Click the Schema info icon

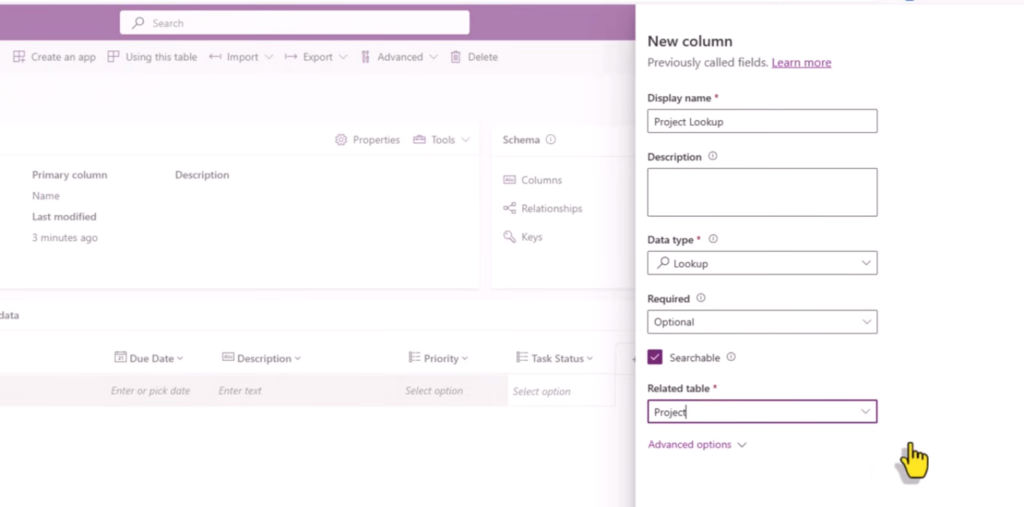(551, 139)
